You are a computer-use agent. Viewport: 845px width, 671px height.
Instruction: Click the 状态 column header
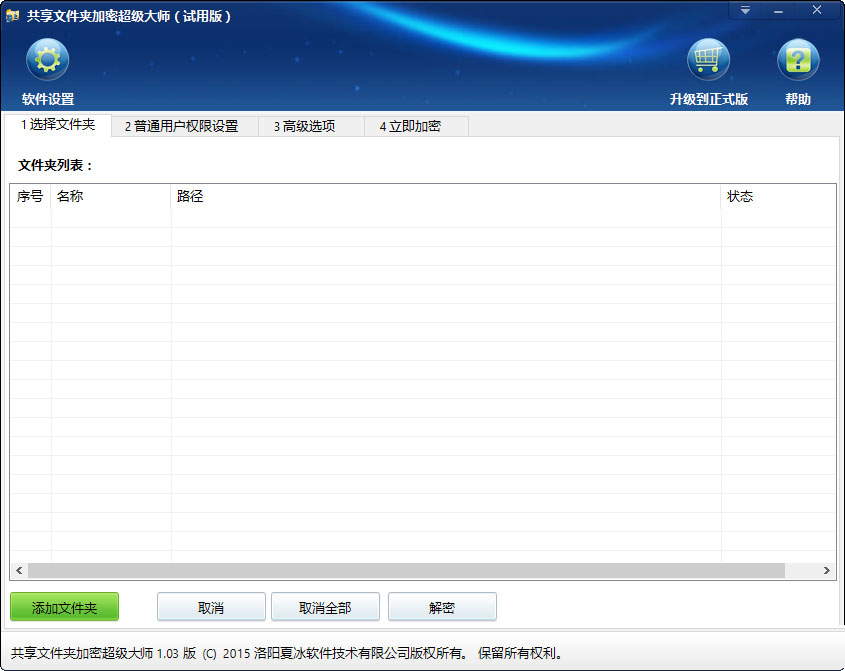pyautogui.click(x=778, y=196)
